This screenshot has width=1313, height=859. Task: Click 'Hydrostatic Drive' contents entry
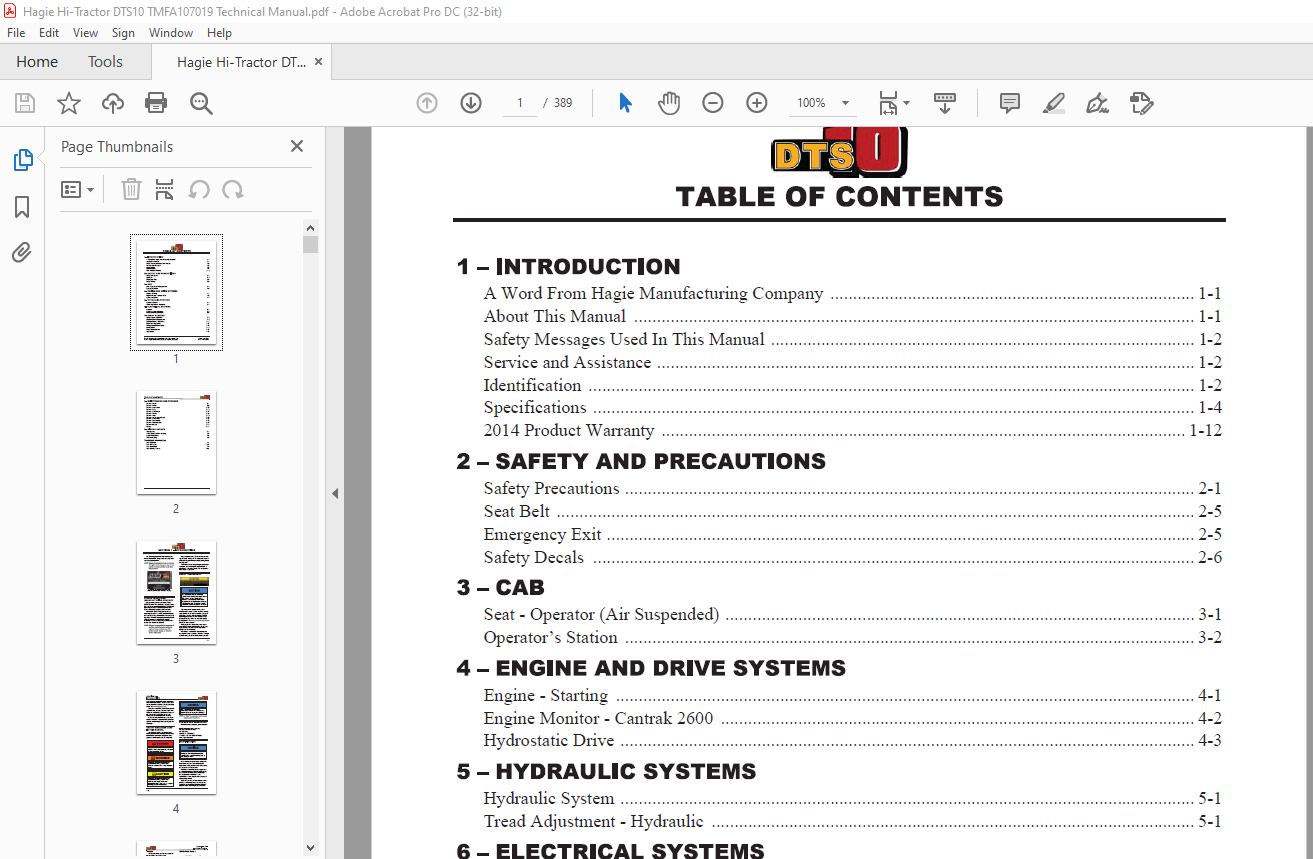pyautogui.click(x=549, y=741)
